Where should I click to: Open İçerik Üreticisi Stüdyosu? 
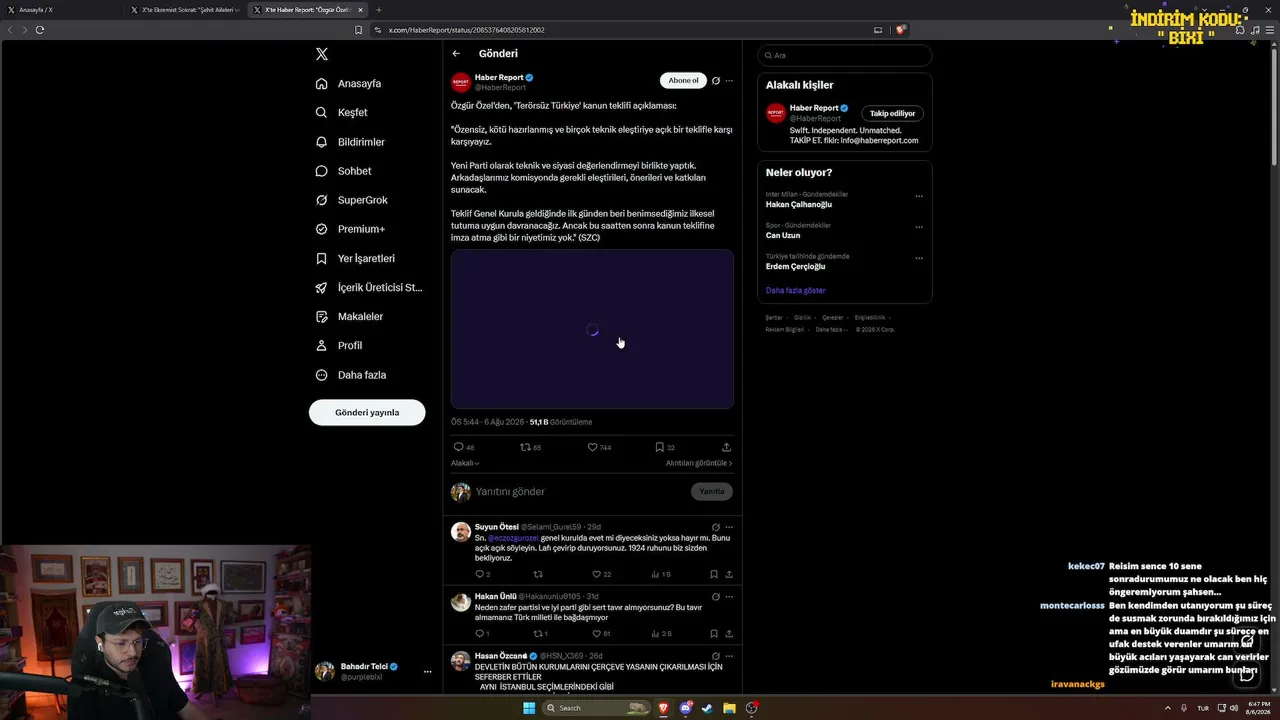[368, 287]
